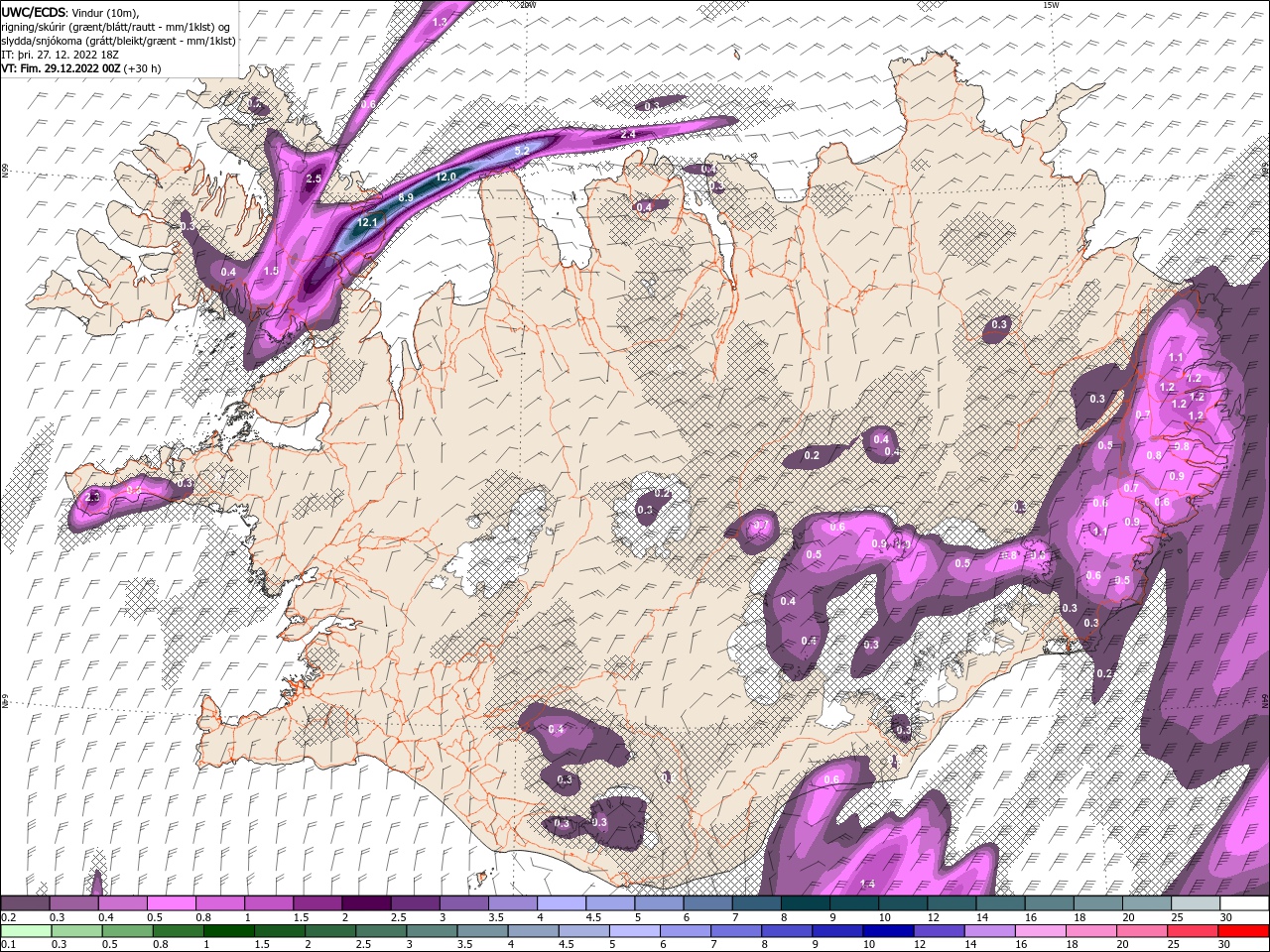Click the 'rigning/skúrir' description line
The width and height of the screenshot is (1270, 952).
point(115,27)
